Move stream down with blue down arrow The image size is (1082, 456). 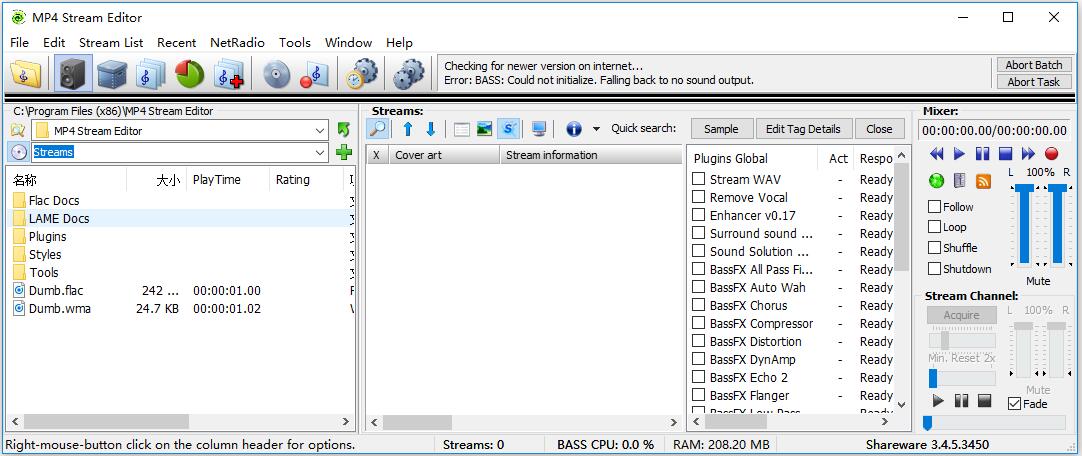point(431,129)
